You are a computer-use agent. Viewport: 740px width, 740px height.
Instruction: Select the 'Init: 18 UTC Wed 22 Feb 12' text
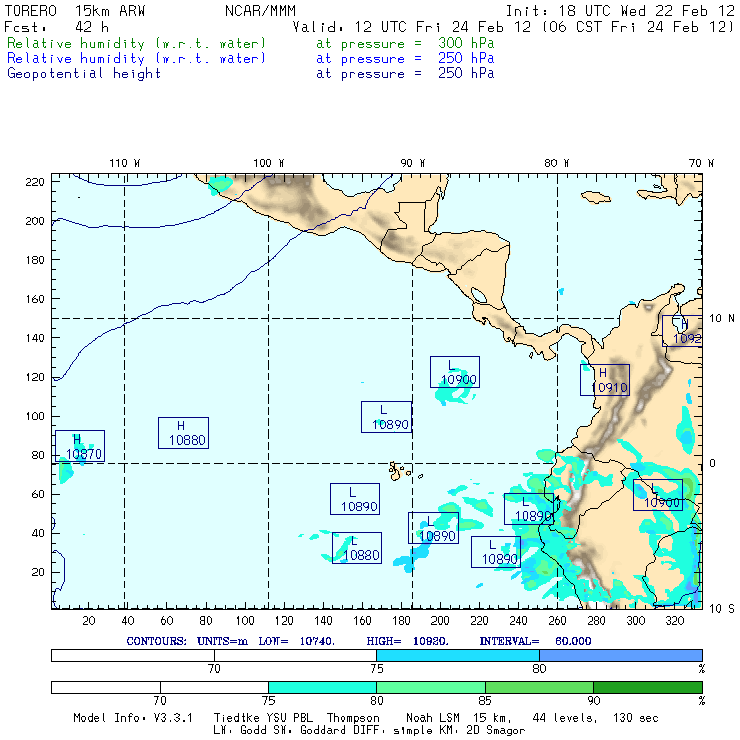pos(620,11)
